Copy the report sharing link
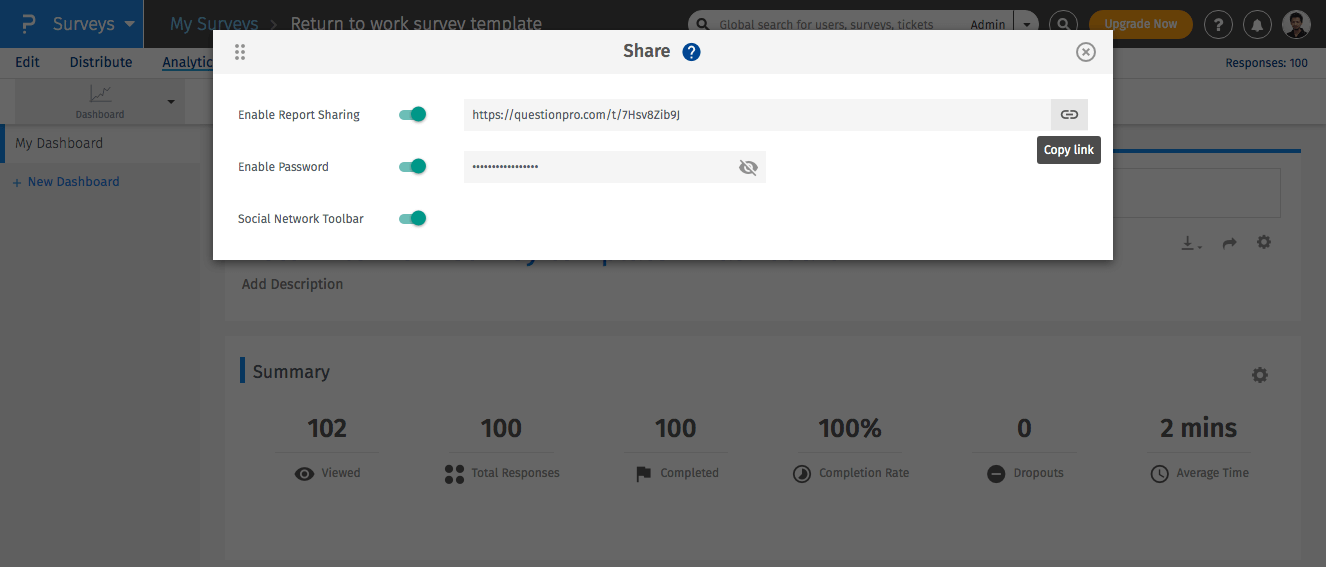This screenshot has width=1326, height=567. point(1069,115)
